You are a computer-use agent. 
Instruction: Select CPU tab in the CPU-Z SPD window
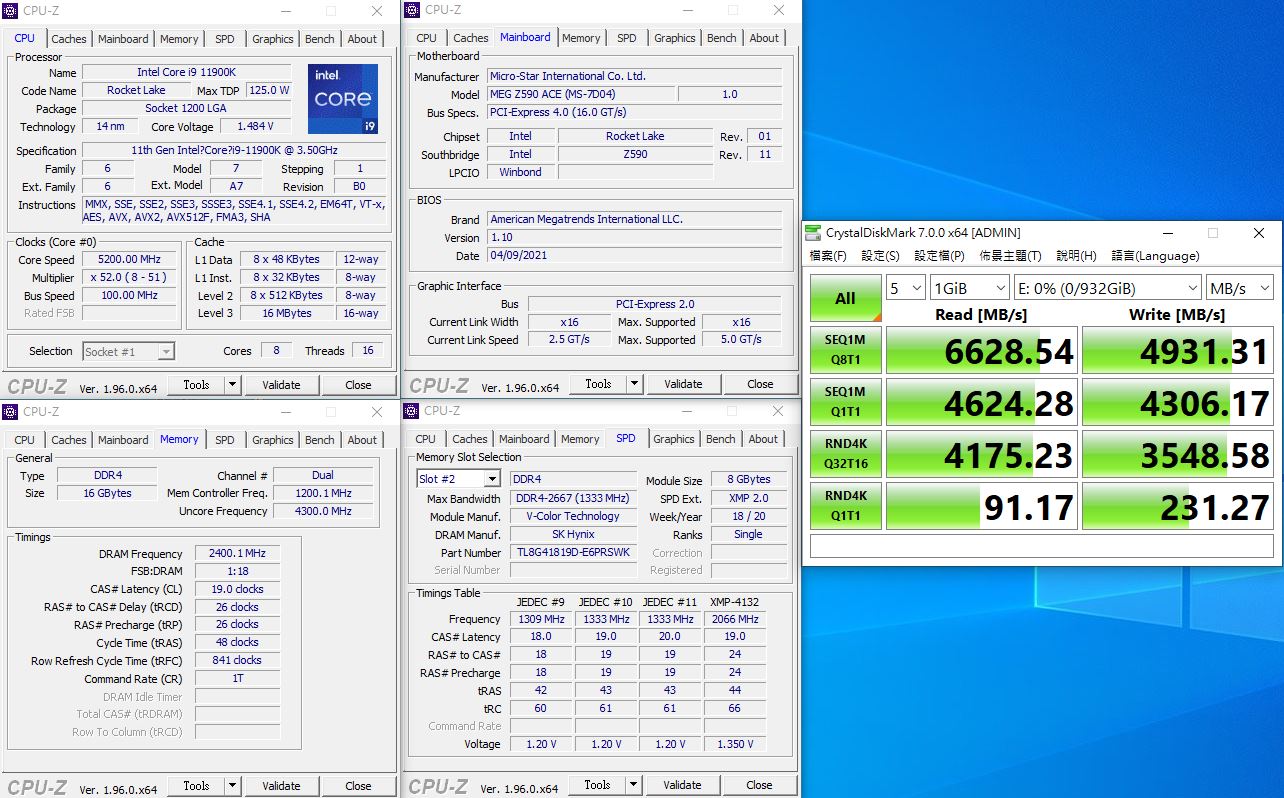tap(425, 439)
